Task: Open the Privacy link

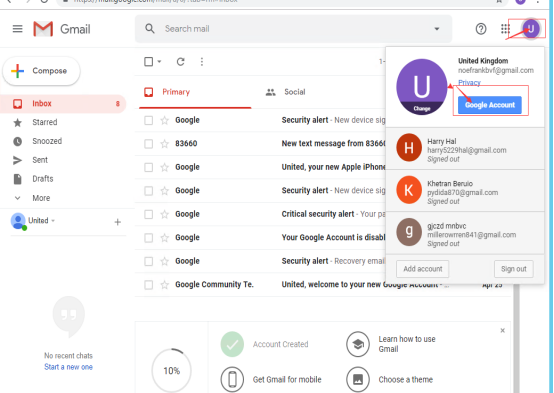Action: click(x=469, y=83)
